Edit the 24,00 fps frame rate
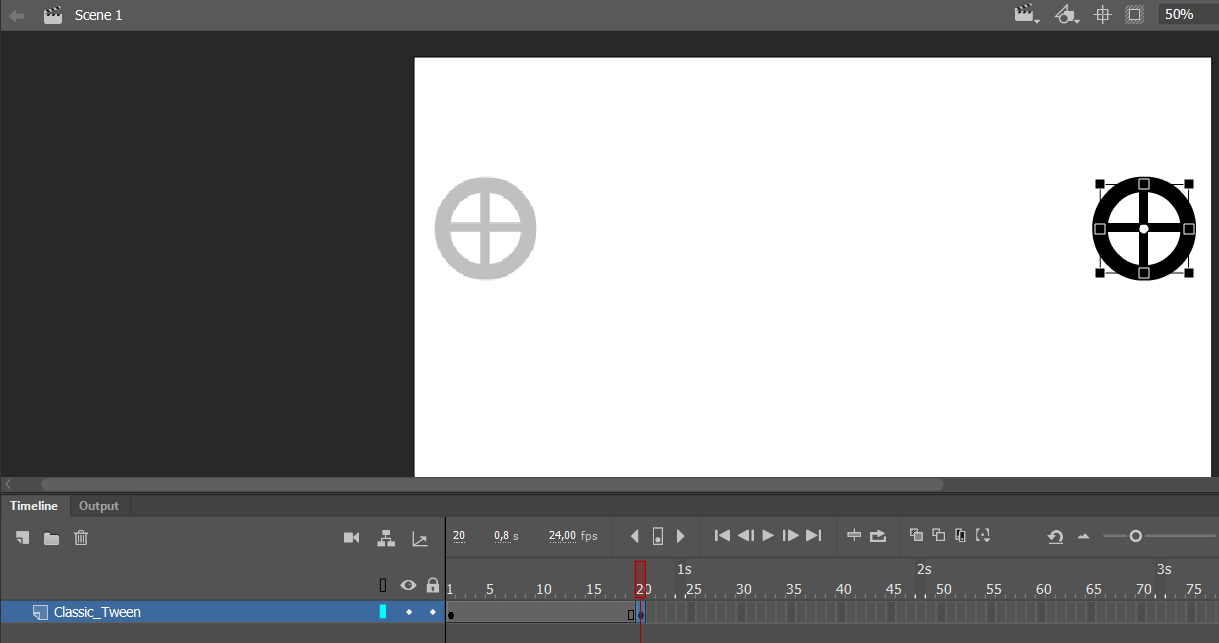The width and height of the screenshot is (1219, 643). (x=563, y=536)
